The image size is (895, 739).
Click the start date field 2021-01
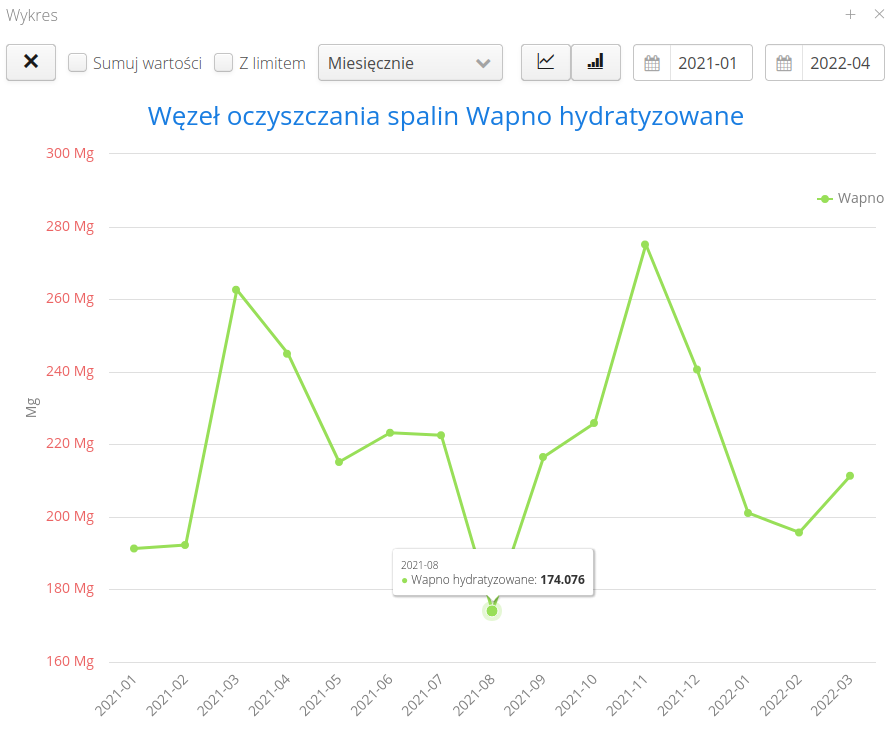point(709,63)
